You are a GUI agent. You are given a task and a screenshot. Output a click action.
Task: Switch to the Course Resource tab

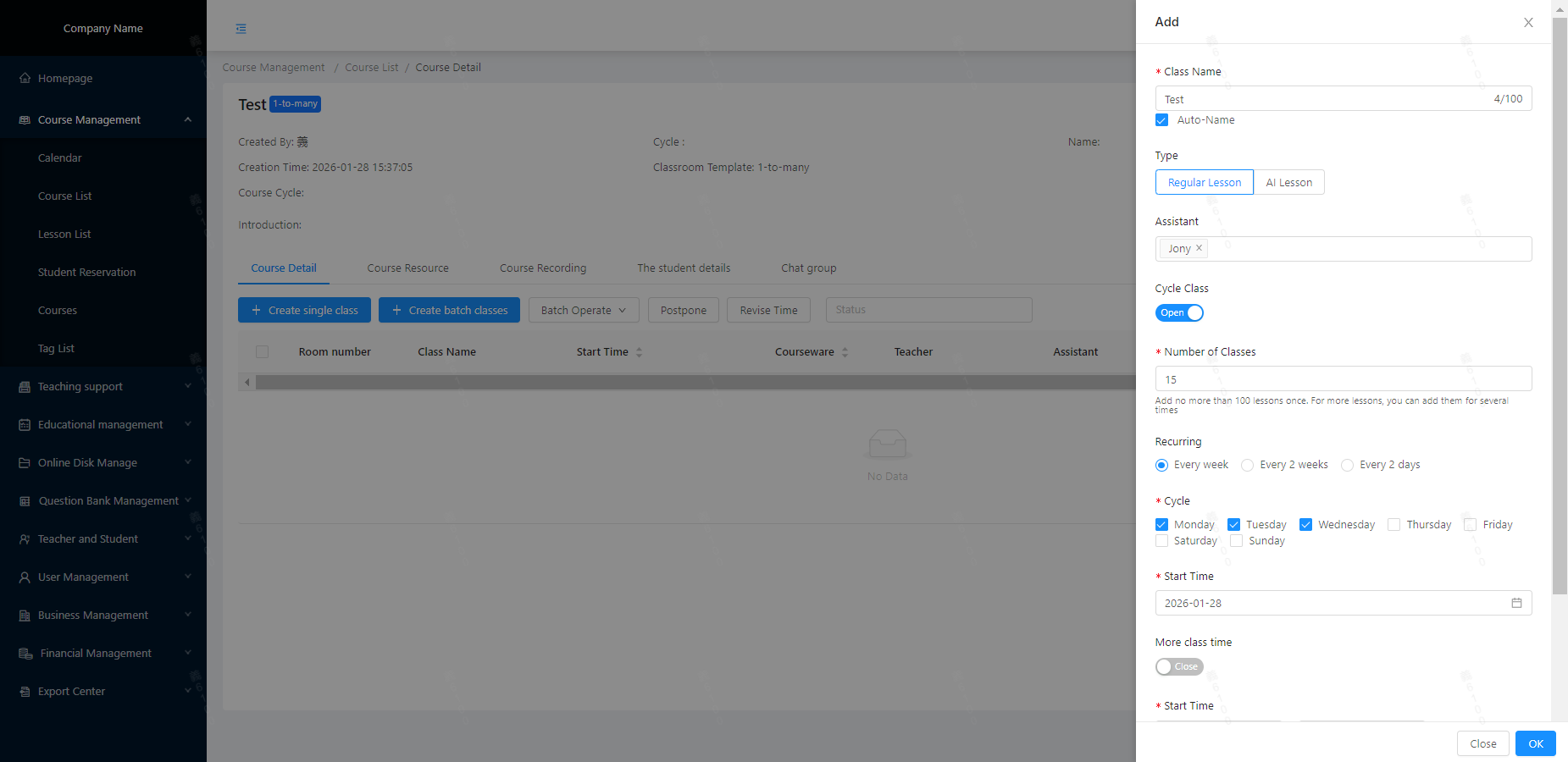[407, 268]
